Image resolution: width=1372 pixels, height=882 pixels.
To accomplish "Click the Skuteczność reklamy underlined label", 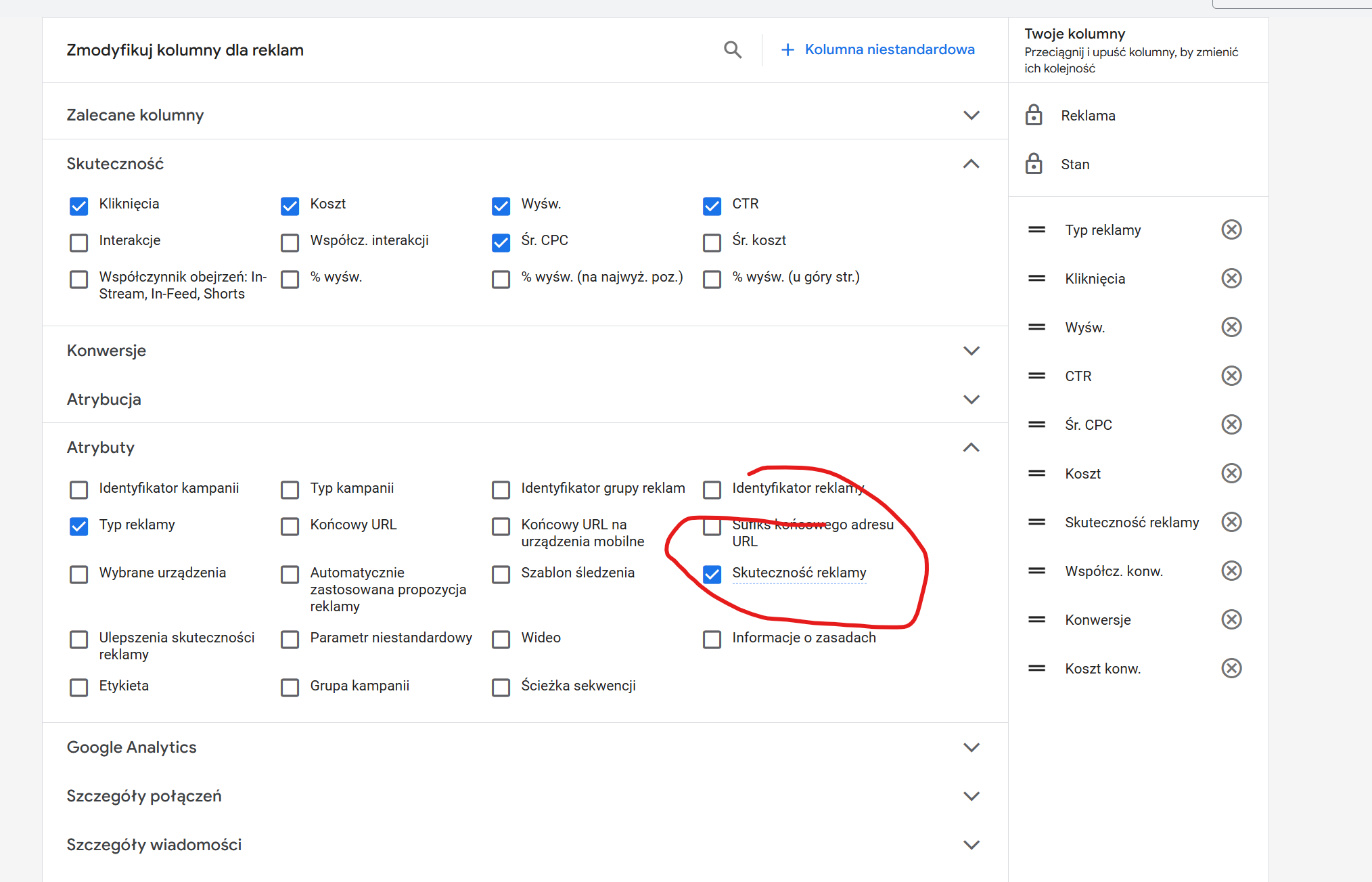I will point(799,573).
